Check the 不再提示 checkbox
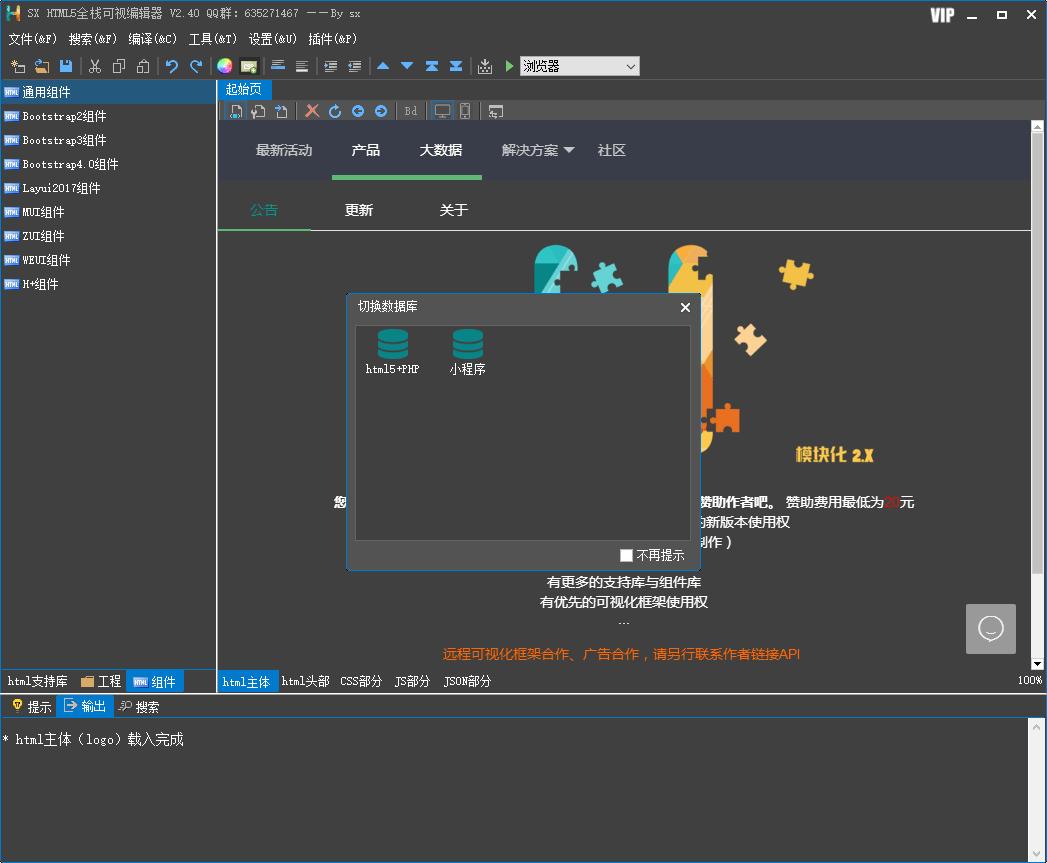The height and width of the screenshot is (863, 1047). tap(627, 555)
